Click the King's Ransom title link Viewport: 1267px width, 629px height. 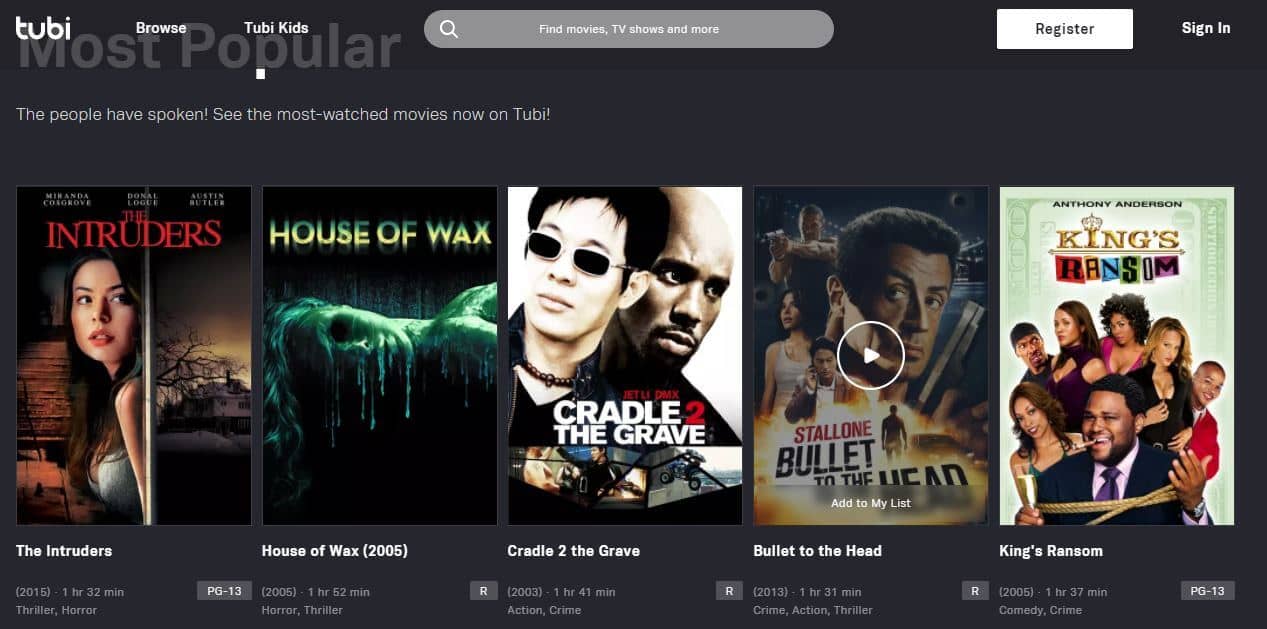click(x=1051, y=551)
